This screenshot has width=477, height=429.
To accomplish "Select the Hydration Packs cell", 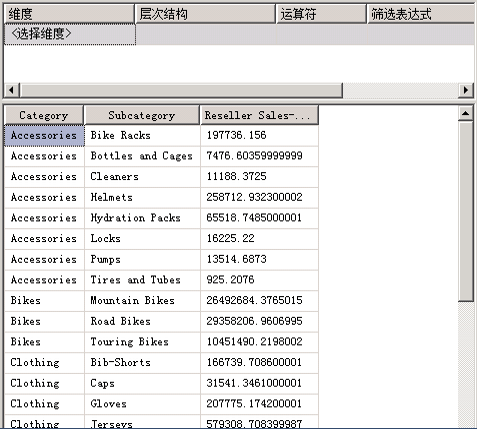I will (x=142, y=218).
